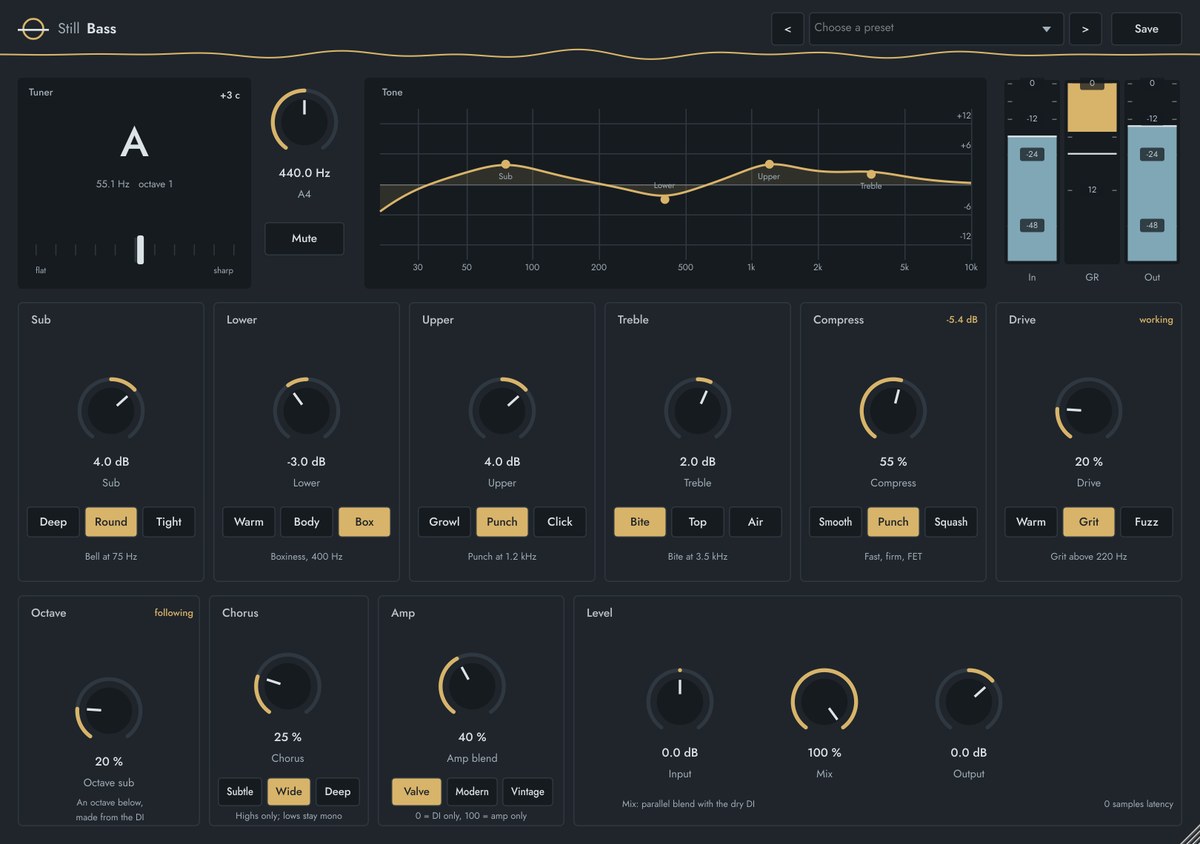Select Warm mode in Lower section
The width and height of the screenshot is (1200, 844).
click(x=249, y=522)
